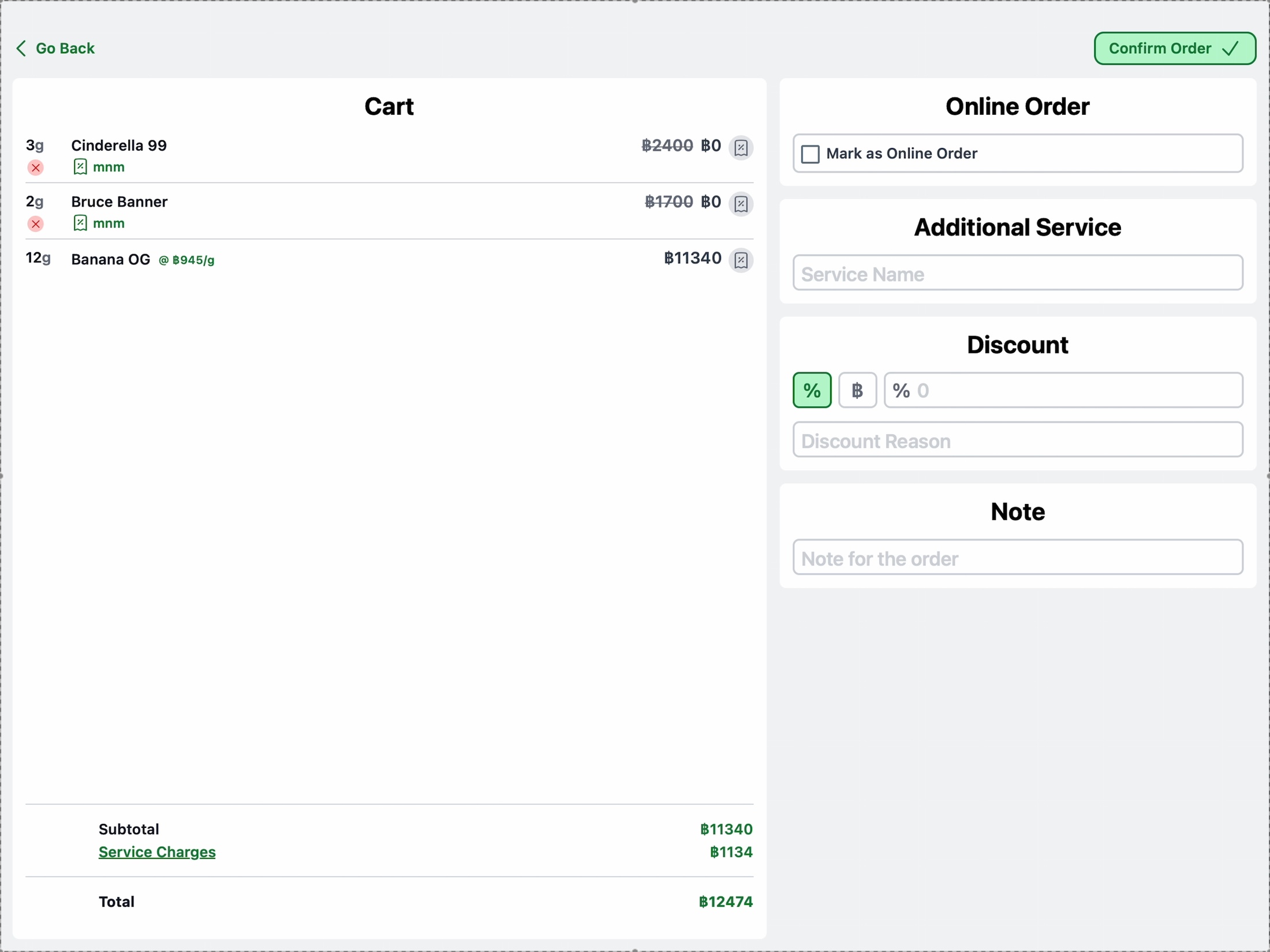The image size is (1270, 952).
Task: Click Total amount ฿12474
Action: [x=726, y=902]
